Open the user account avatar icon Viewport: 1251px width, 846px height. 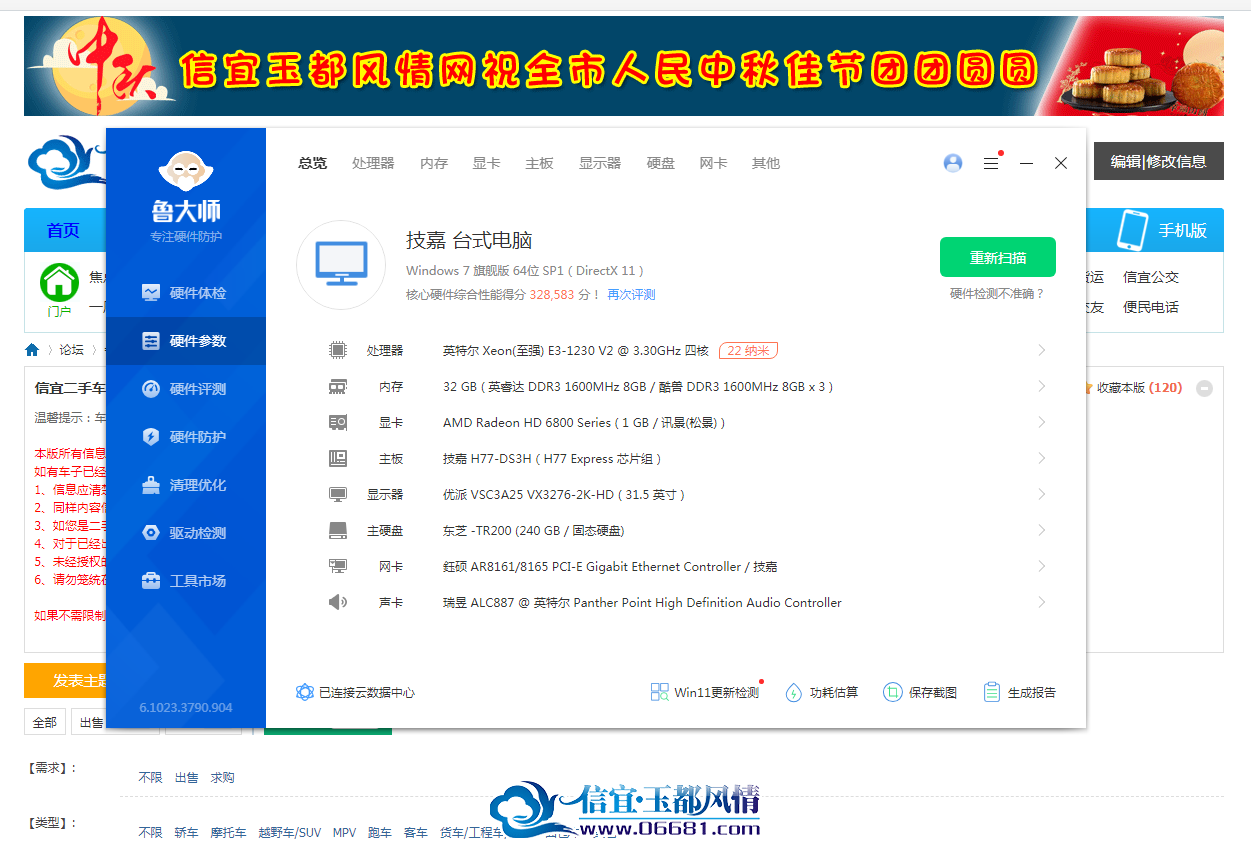[x=953, y=163]
